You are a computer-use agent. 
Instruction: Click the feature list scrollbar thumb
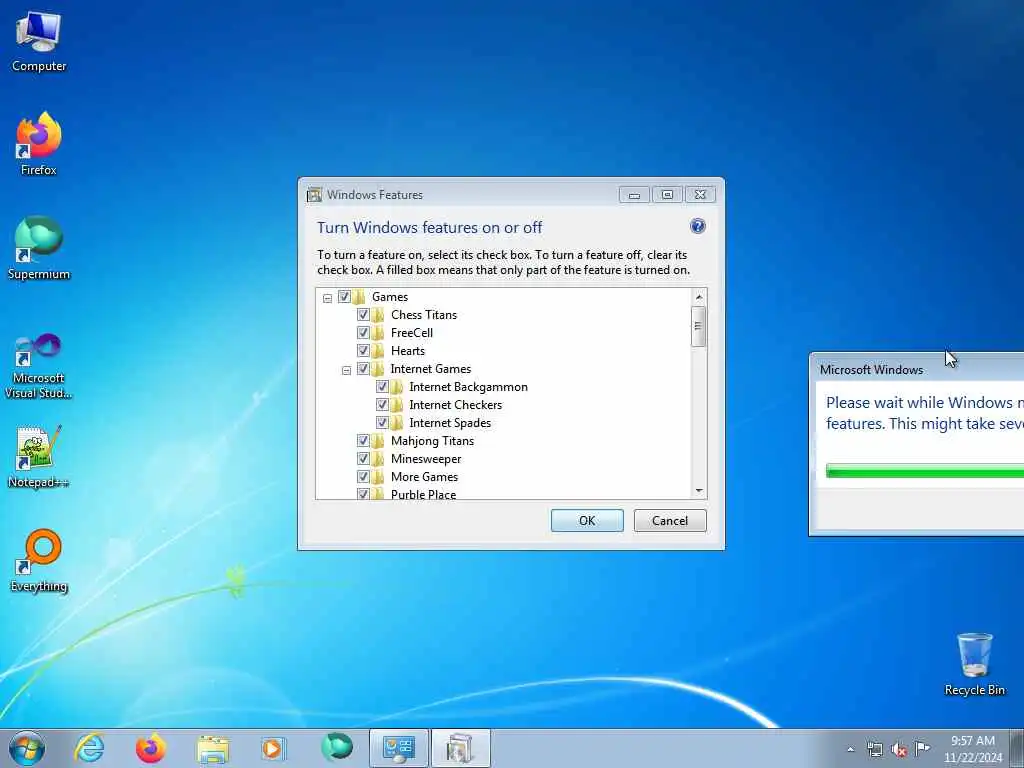pyautogui.click(x=698, y=326)
